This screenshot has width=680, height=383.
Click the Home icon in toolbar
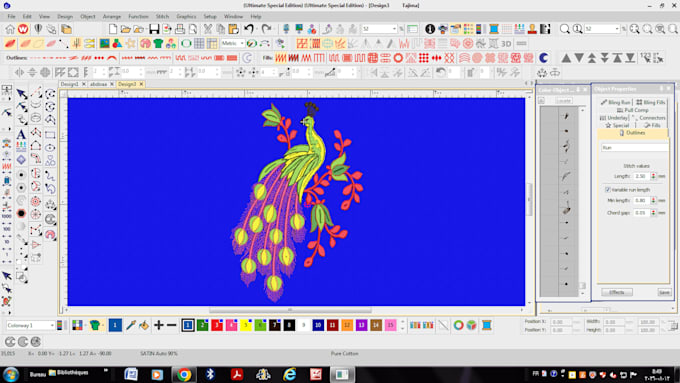(10, 29)
